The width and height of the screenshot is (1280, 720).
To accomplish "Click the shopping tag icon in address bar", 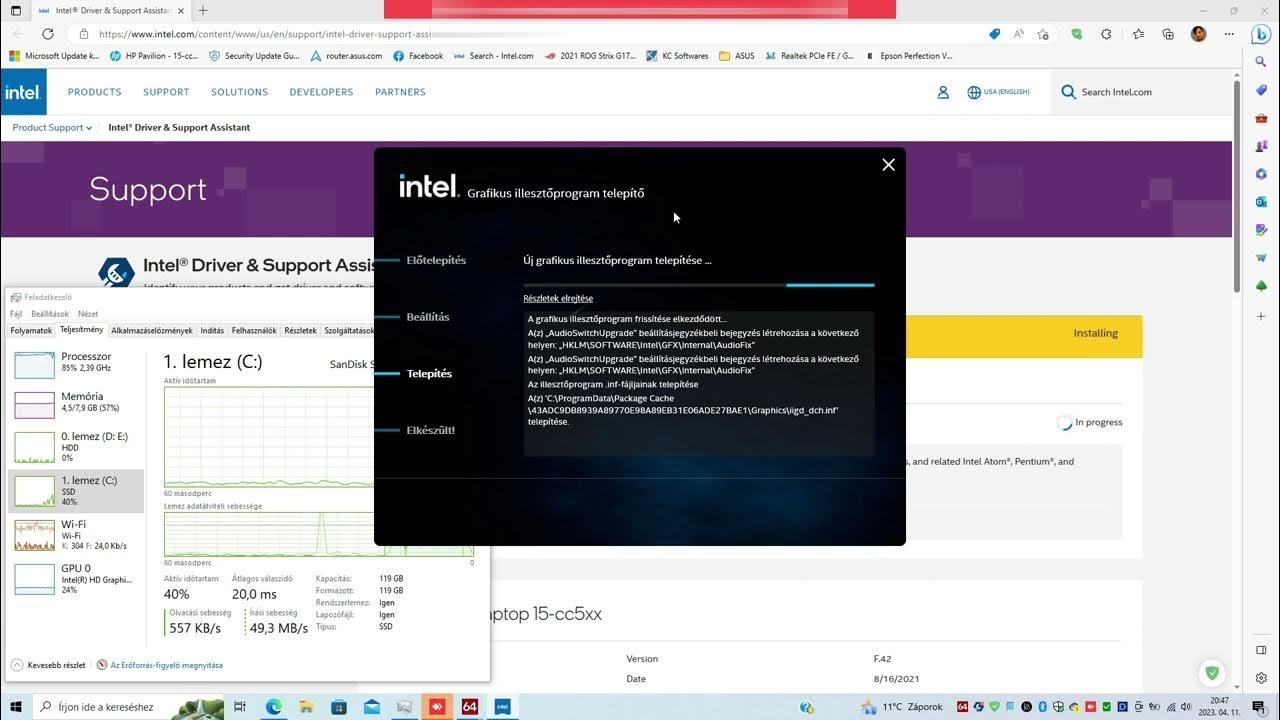I will tap(994, 33).
